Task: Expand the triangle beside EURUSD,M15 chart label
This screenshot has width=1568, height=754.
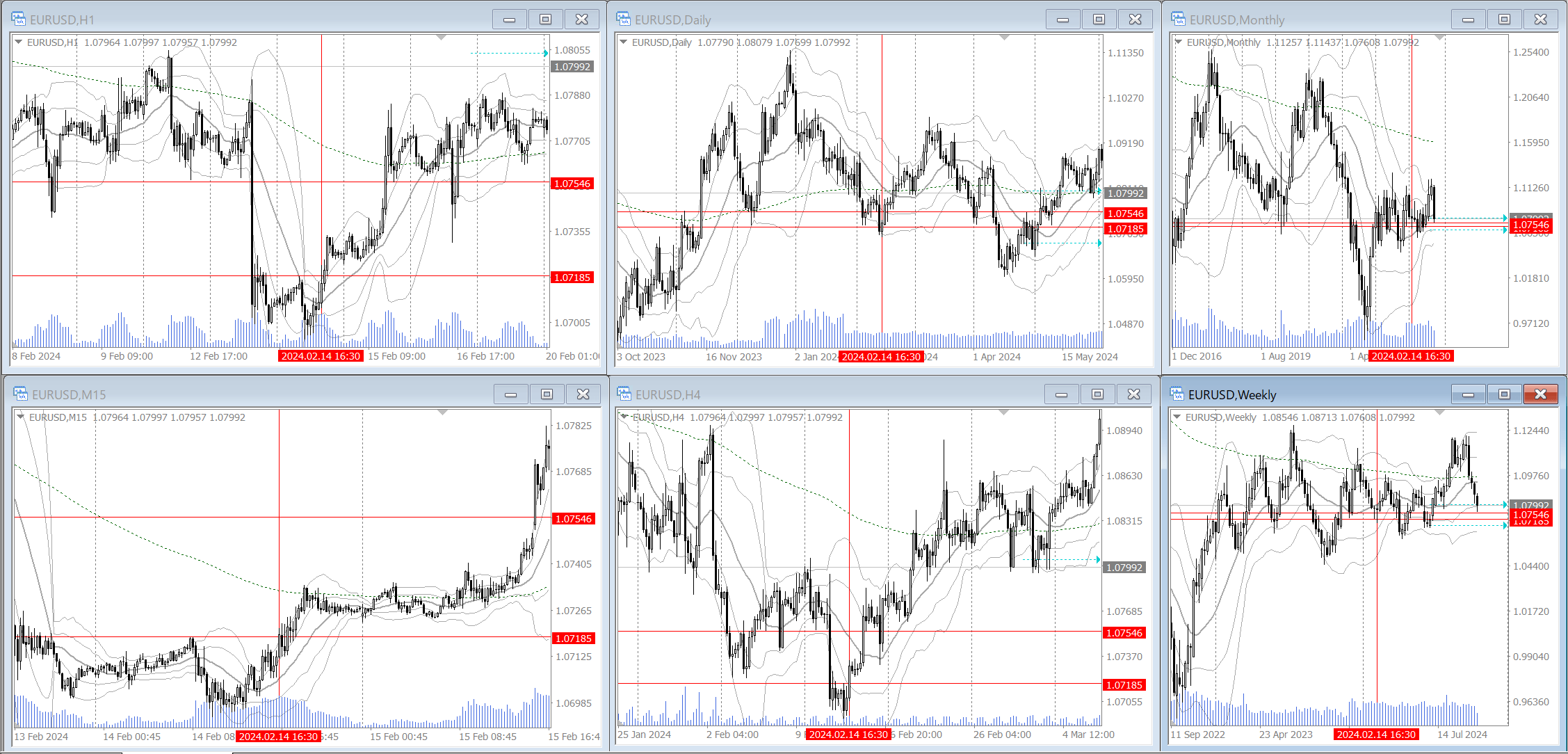Action: point(21,417)
